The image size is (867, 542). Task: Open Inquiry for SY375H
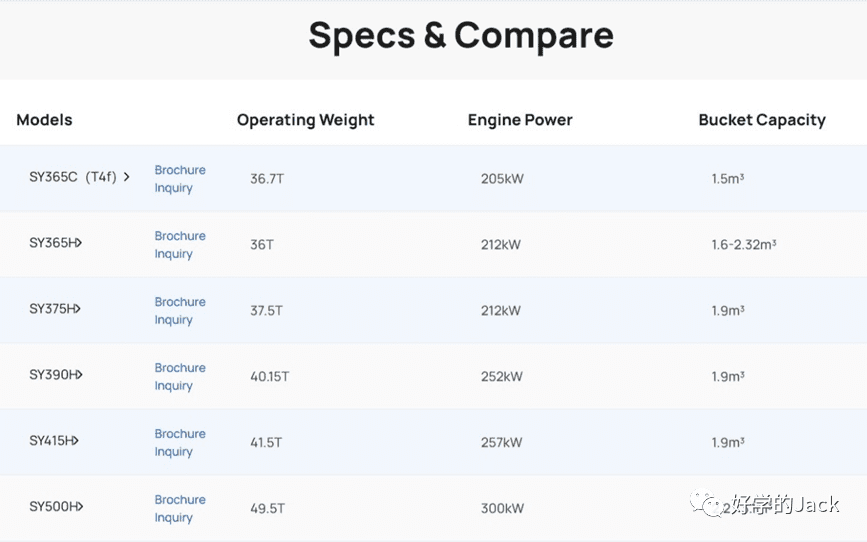(174, 320)
